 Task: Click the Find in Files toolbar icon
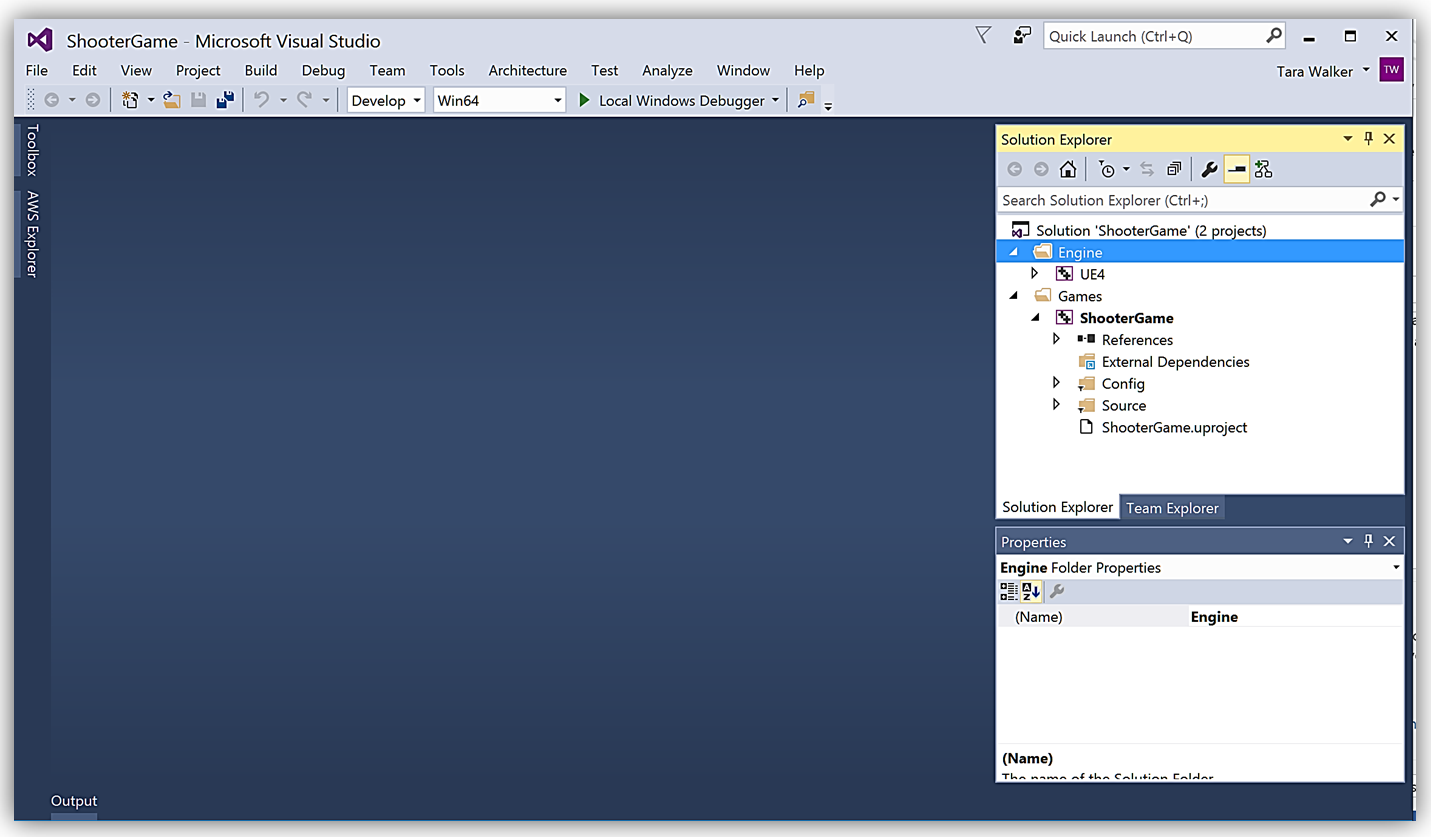(x=805, y=100)
